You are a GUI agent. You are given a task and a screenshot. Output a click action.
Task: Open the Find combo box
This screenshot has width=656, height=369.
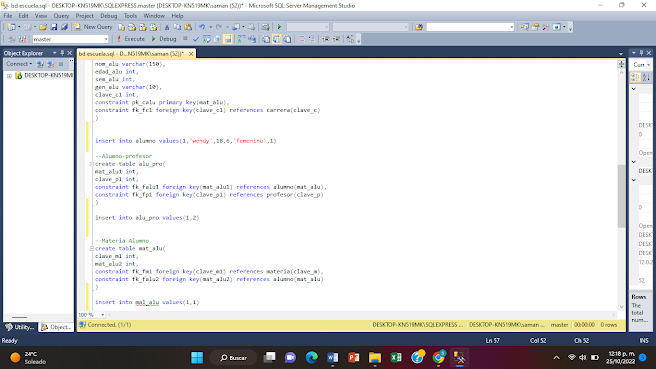tap(470, 27)
